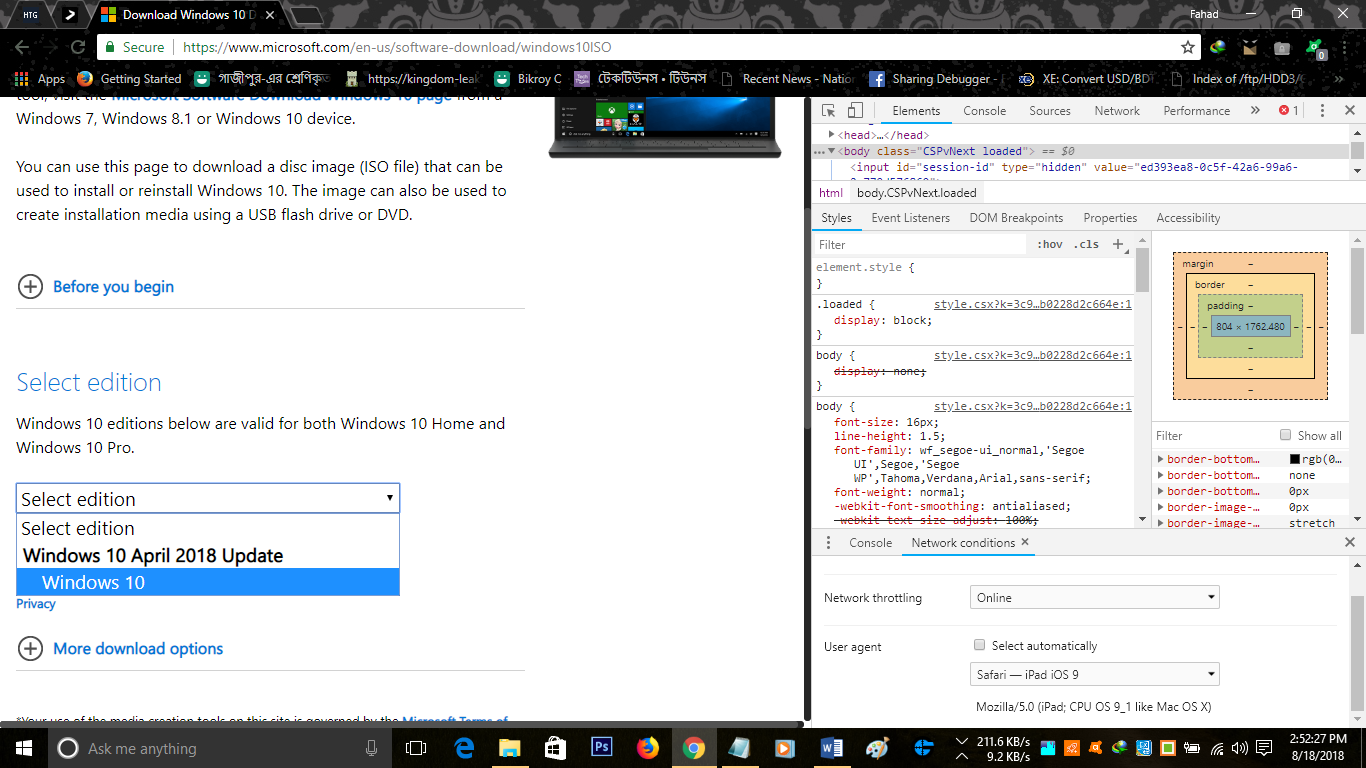Toggle the :hov element state button
The image size is (1366, 768).
click(x=1050, y=244)
